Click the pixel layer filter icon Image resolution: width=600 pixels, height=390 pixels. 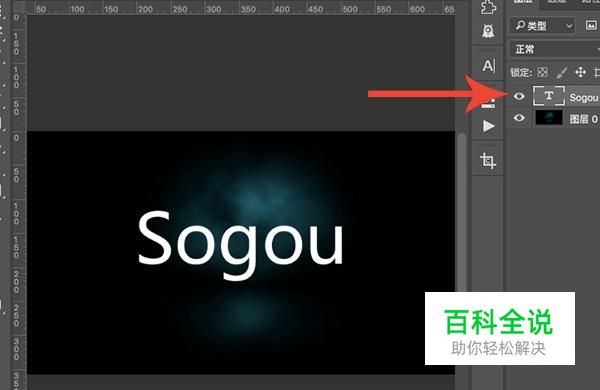591,26
